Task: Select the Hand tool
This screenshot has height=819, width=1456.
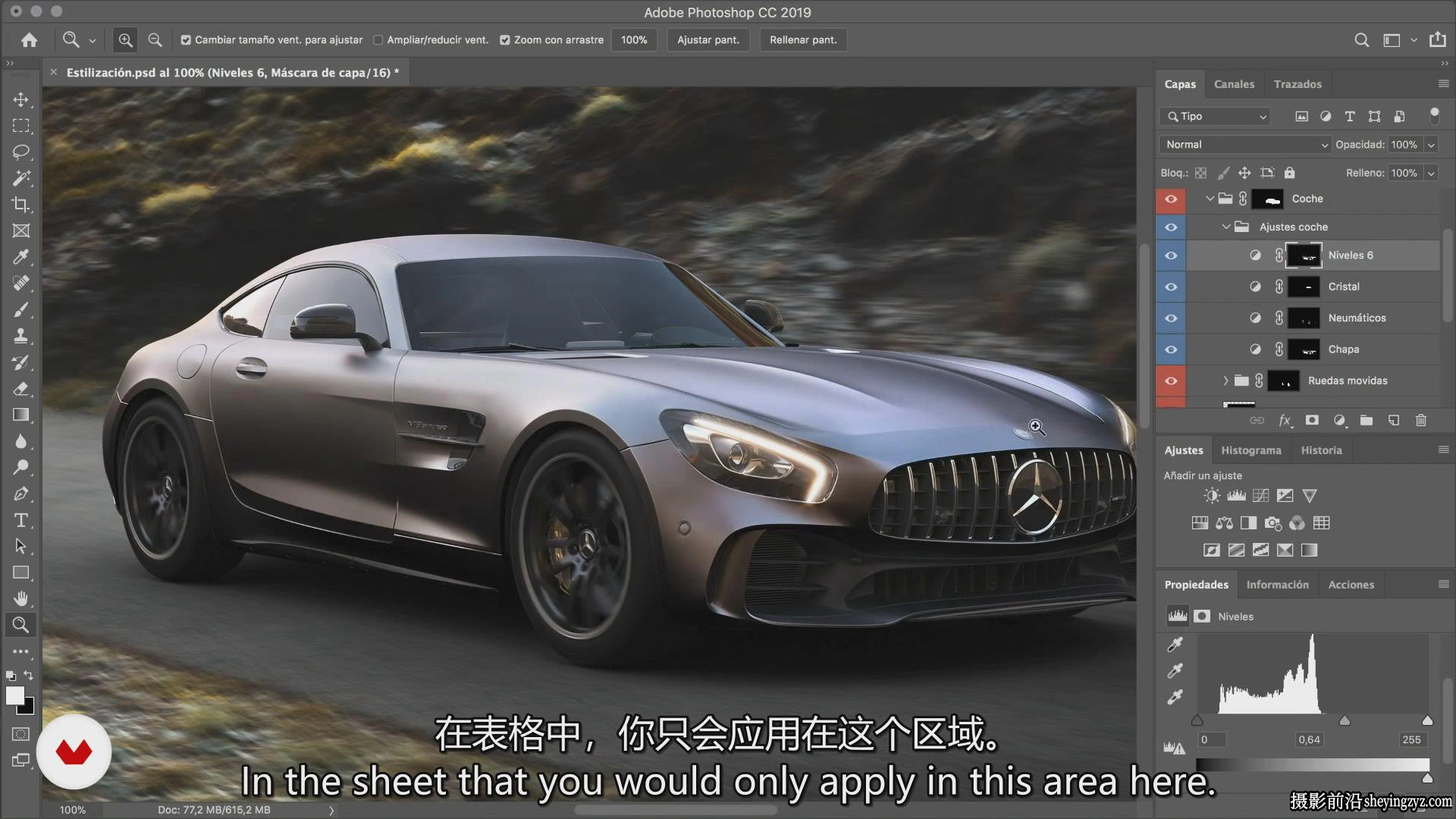Action: [x=20, y=599]
